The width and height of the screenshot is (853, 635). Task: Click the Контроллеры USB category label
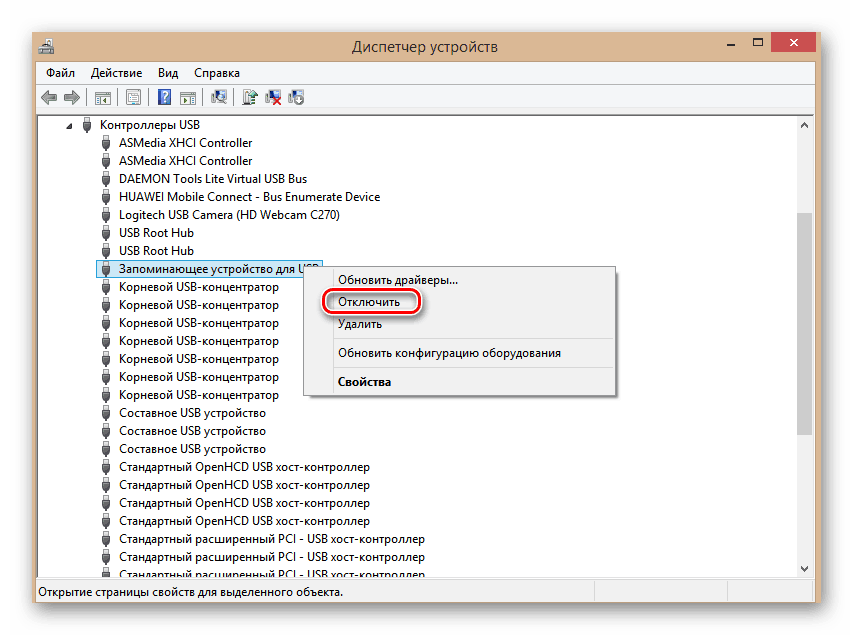pos(150,125)
